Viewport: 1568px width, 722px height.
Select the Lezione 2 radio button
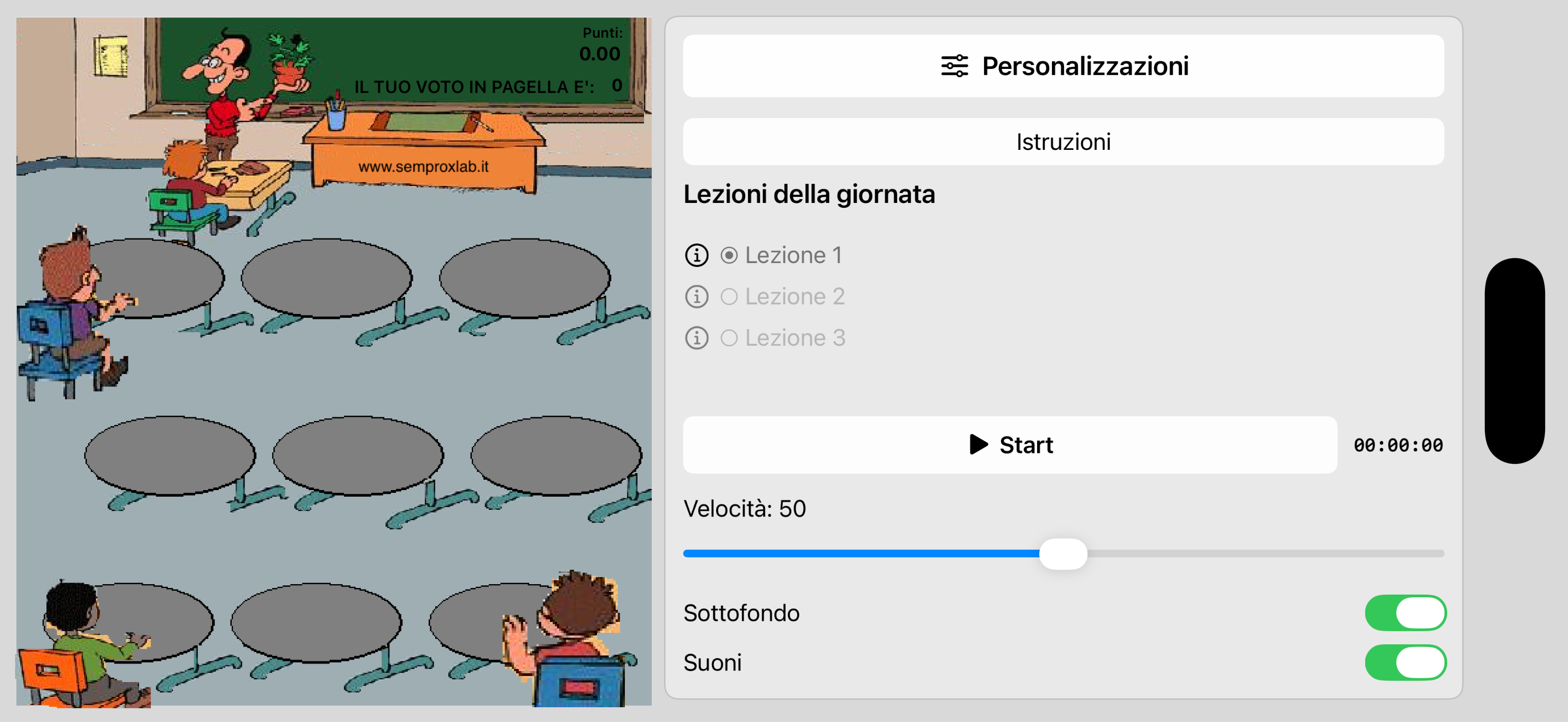(728, 297)
